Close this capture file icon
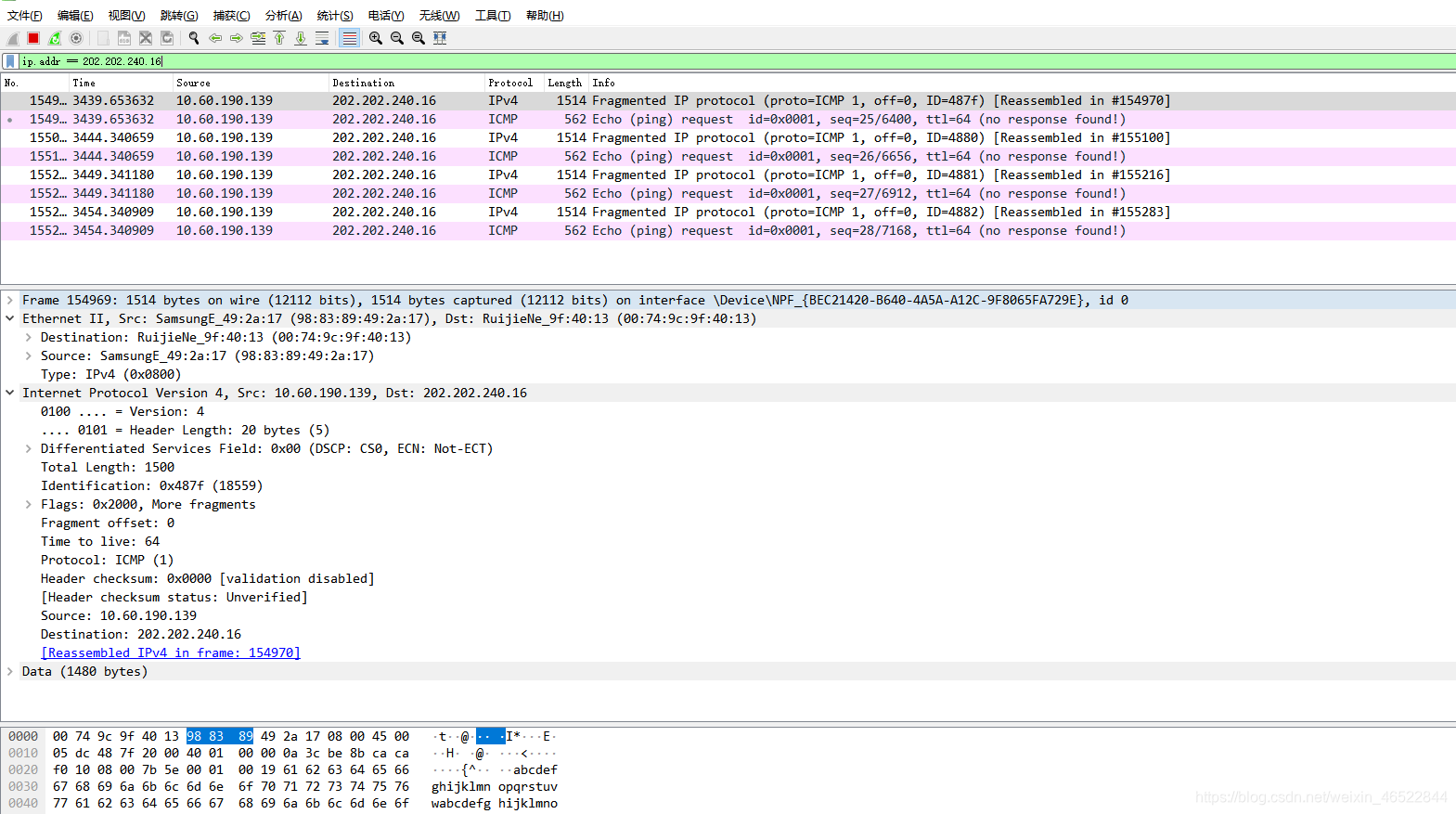Screen dimensions: 1456x814 tap(146, 38)
